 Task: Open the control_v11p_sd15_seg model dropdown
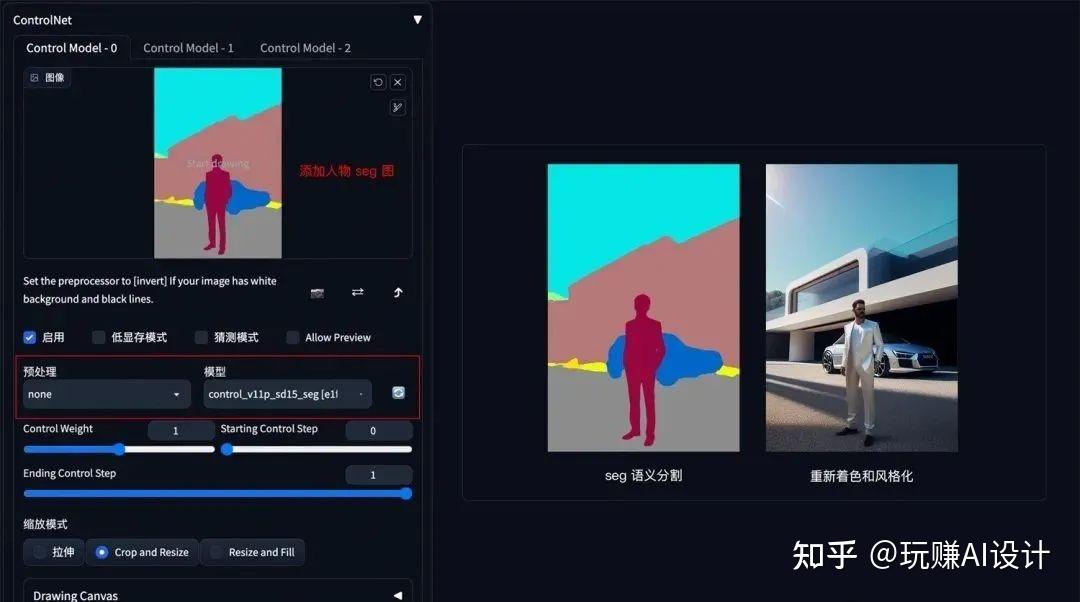tap(287, 393)
